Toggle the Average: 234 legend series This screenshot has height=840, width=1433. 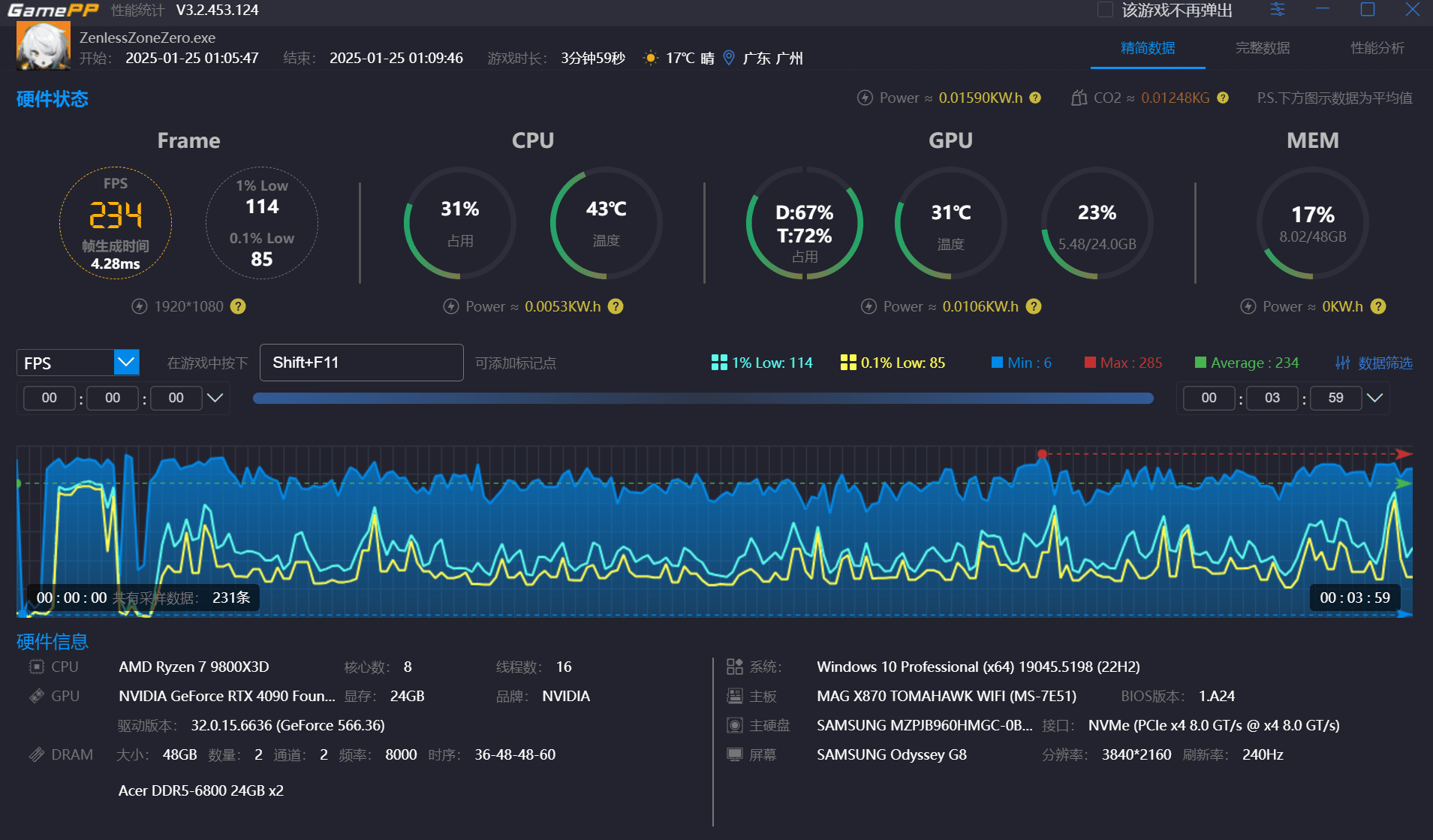click(1246, 363)
